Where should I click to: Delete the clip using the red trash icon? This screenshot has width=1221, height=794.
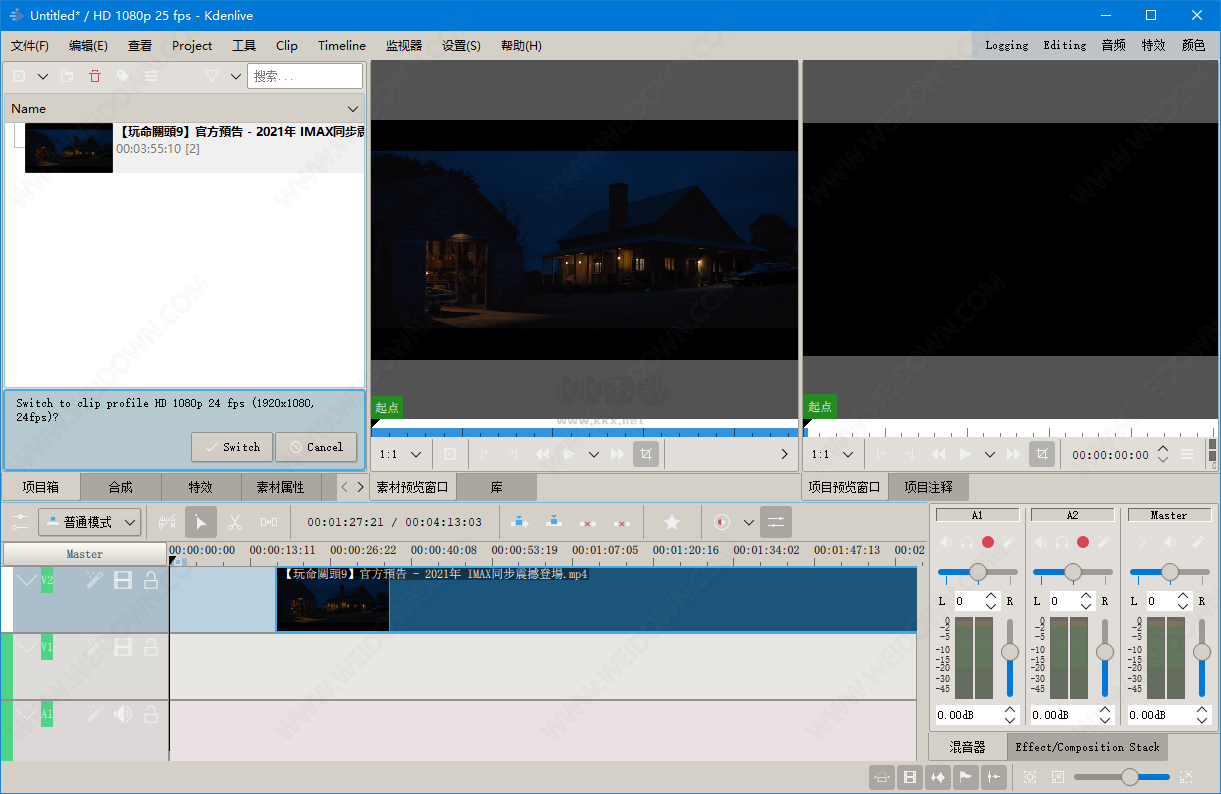tap(95, 76)
